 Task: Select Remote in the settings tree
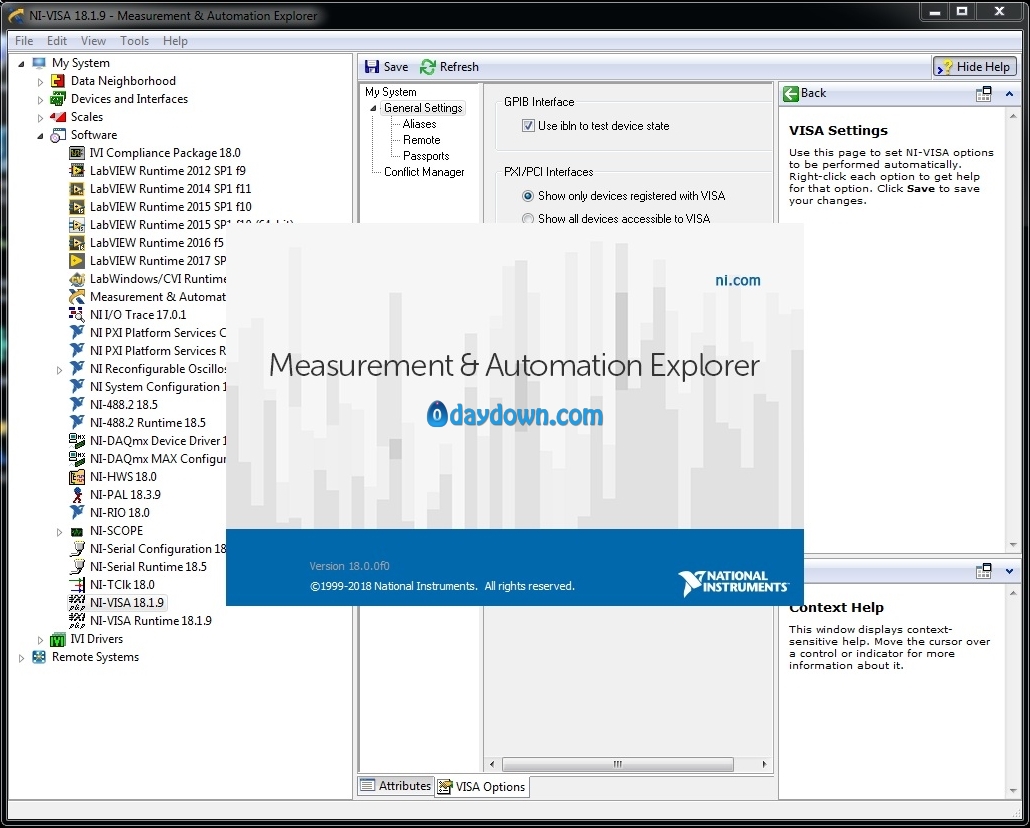point(422,140)
